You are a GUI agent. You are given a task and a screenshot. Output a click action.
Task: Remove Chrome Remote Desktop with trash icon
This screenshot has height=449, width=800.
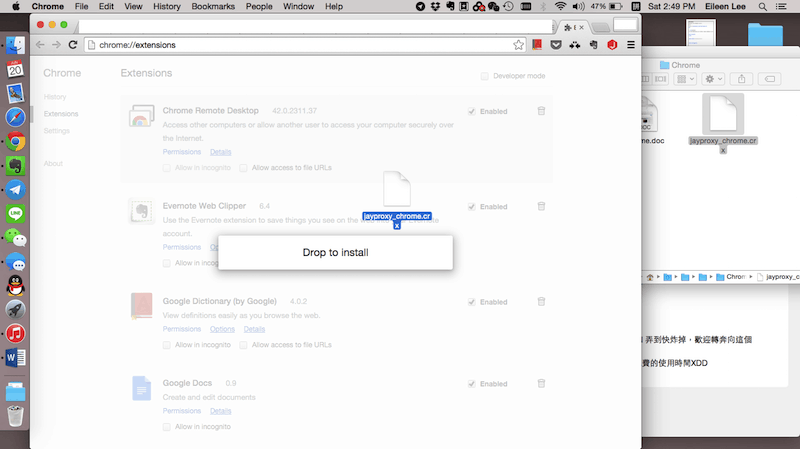pyautogui.click(x=541, y=111)
